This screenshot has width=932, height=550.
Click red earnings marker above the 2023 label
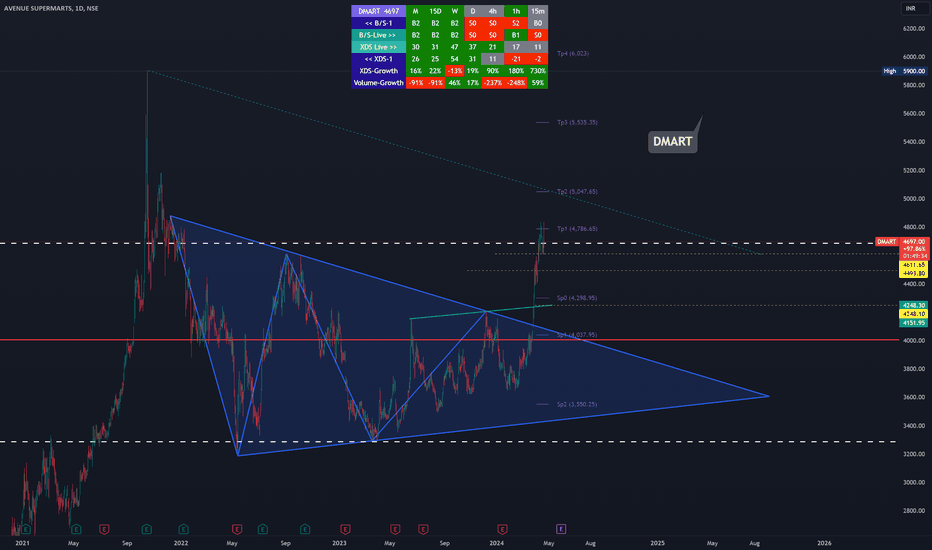pos(345,529)
